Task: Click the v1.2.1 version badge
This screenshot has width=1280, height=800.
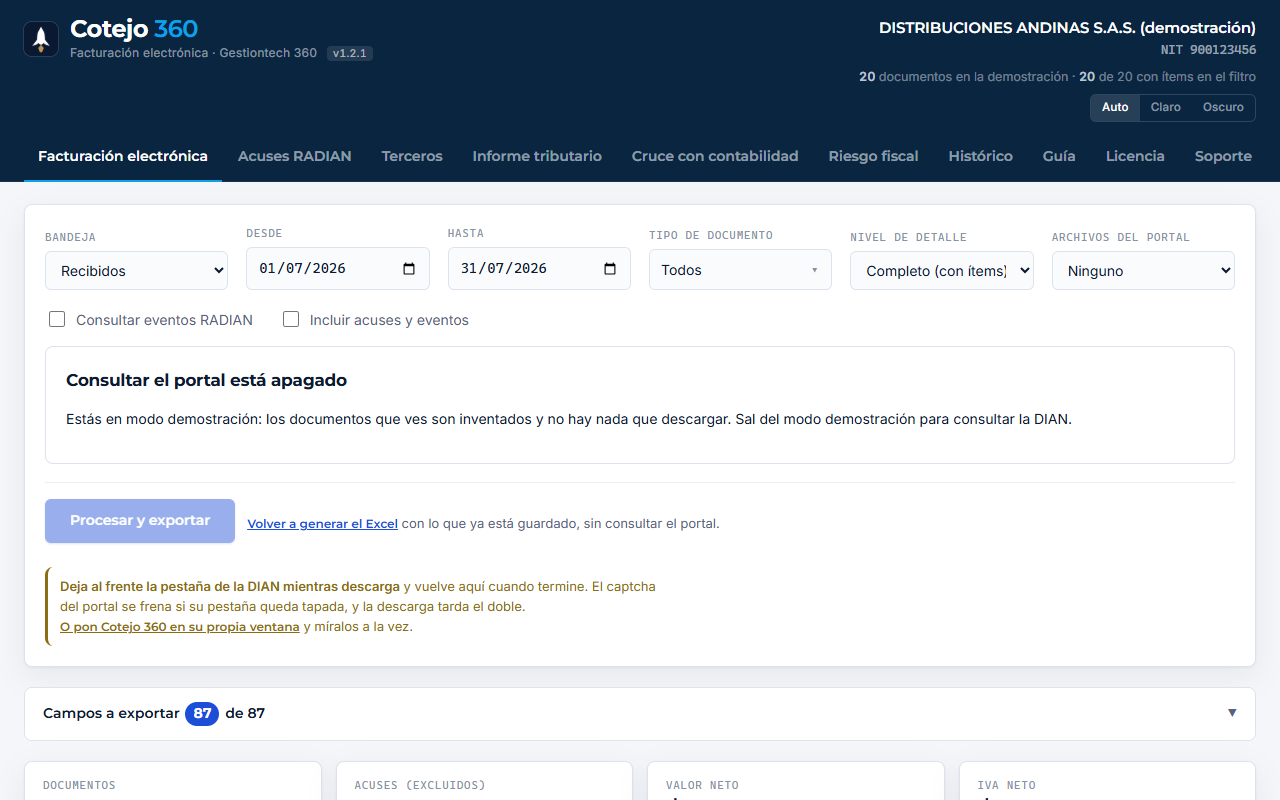Action: [x=350, y=53]
